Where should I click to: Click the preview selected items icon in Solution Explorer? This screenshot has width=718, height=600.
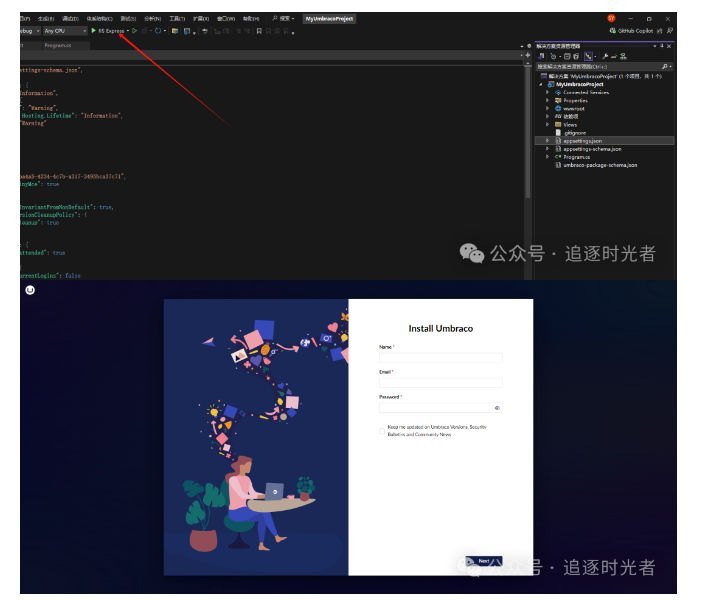(x=614, y=56)
